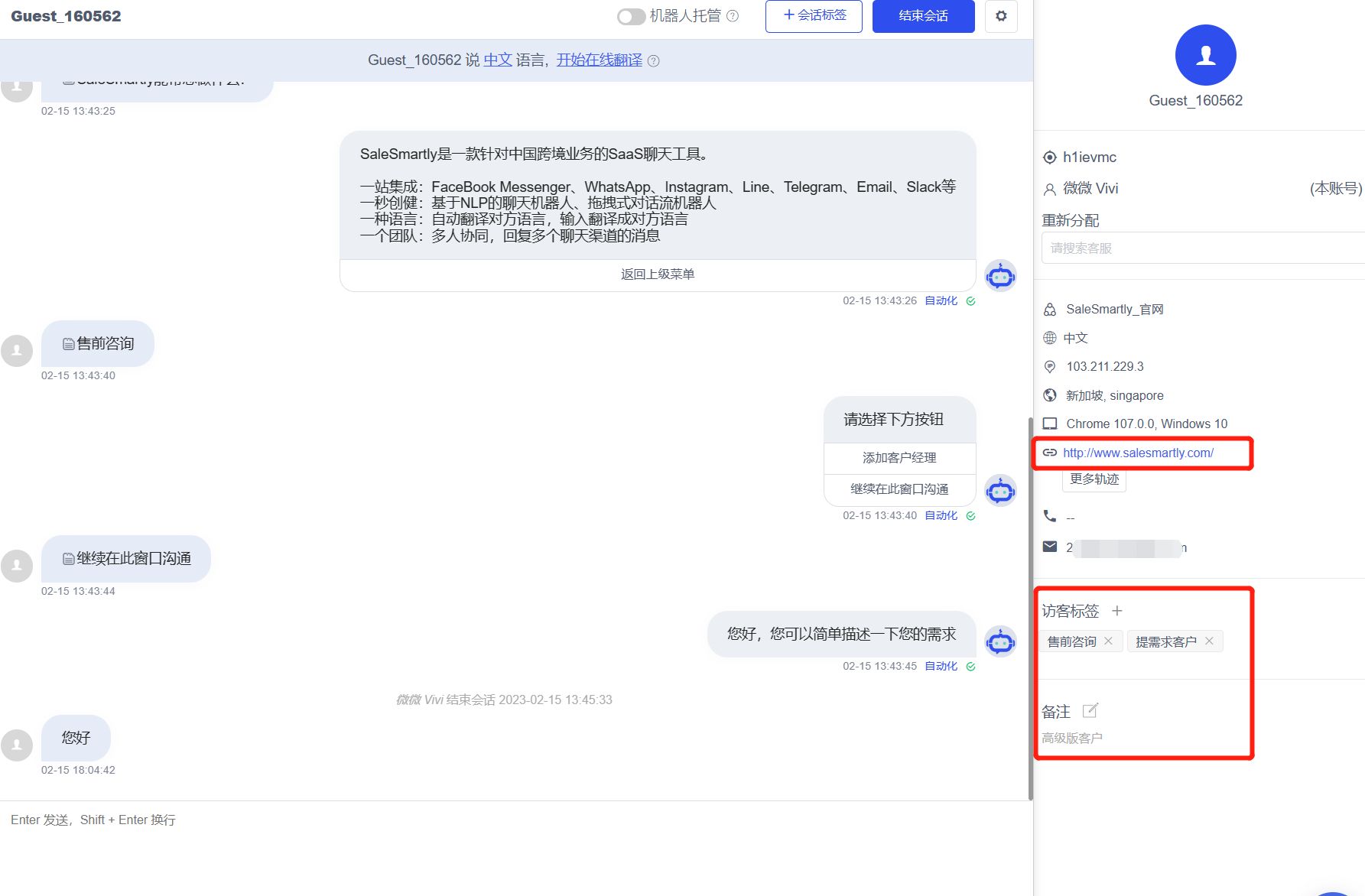Click guest avatar beside 售前咨询 message
1365x896 pixels.
click(x=17, y=351)
